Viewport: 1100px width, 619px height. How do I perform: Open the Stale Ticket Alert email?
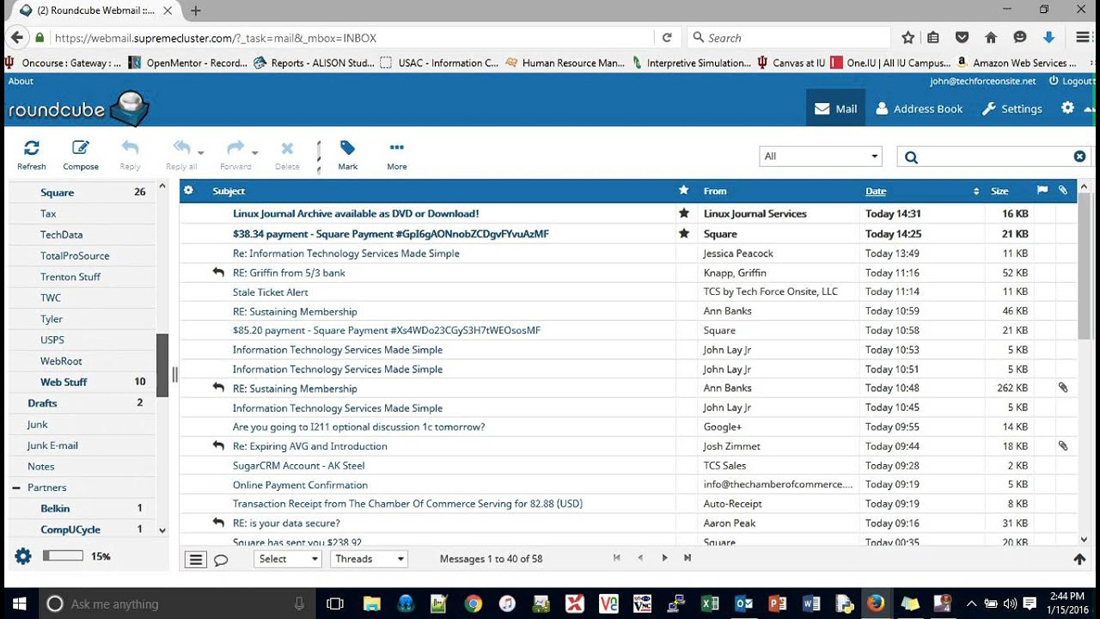point(270,292)
